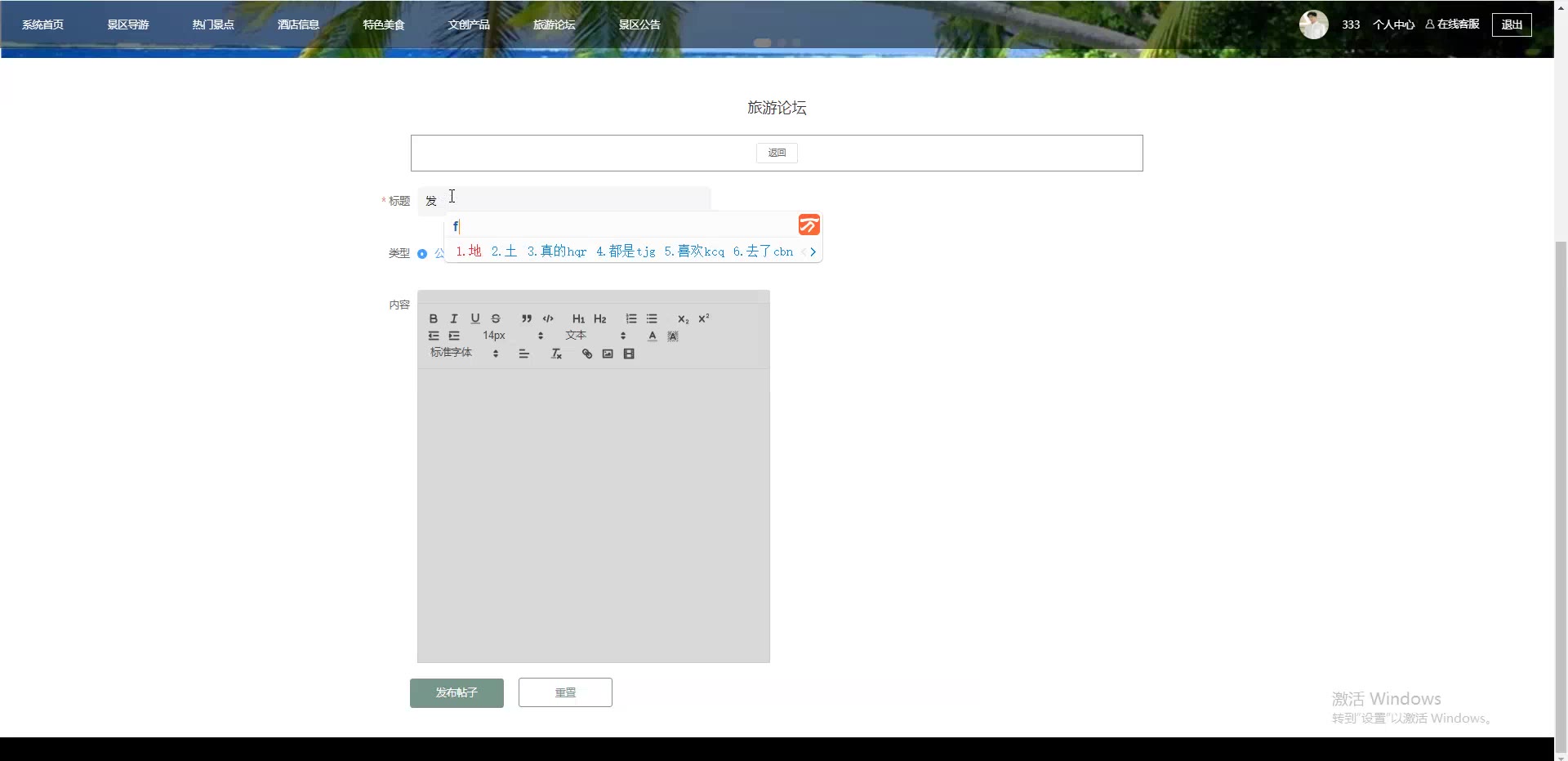Create a numbered list

pos(631,318)
